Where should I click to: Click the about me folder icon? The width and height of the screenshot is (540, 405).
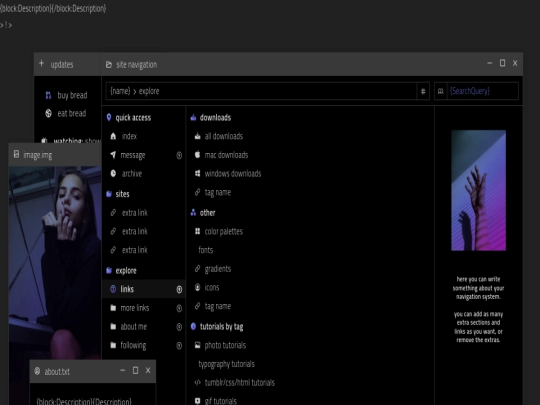coord(113,326)
